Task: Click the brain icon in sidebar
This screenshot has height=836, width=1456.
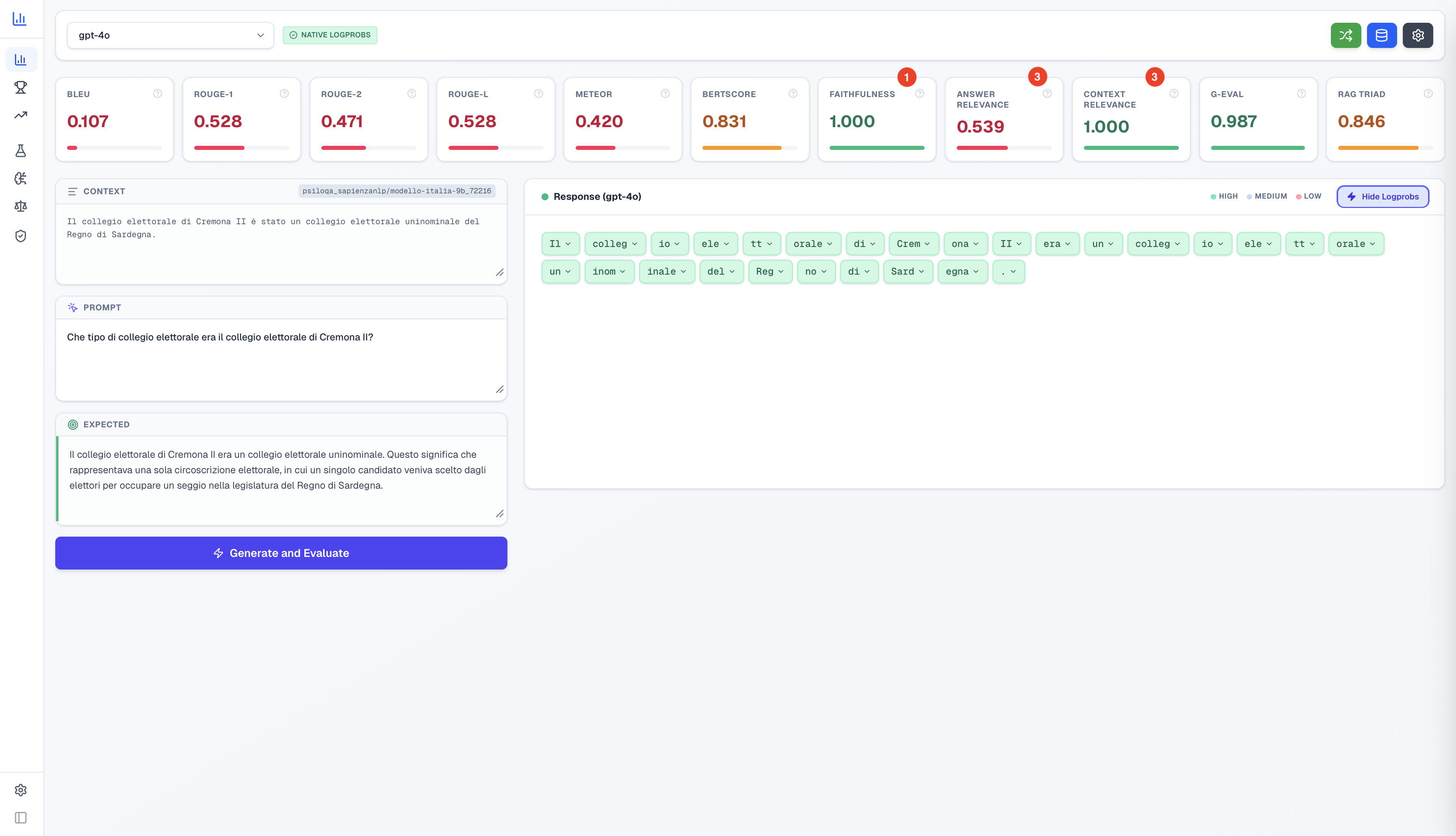Action: point(21,179)
